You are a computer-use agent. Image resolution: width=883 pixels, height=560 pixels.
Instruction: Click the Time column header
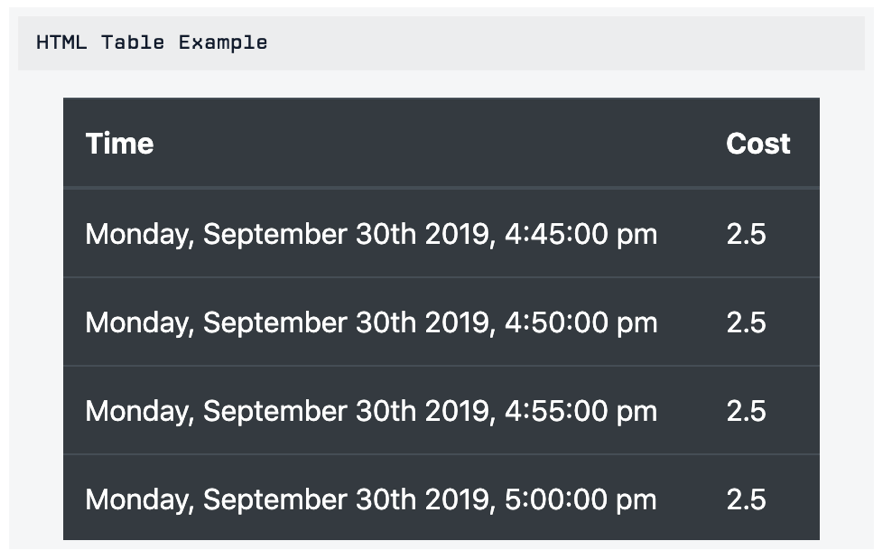119,144
